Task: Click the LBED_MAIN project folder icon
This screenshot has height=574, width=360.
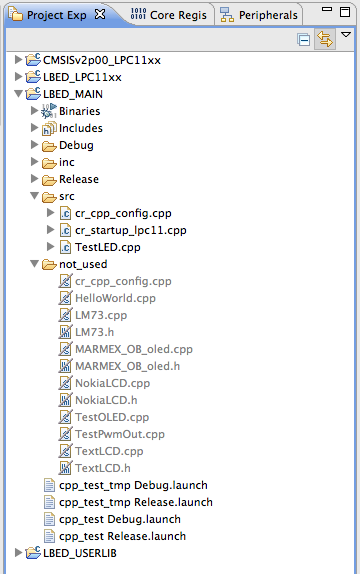Action: click(33, 93)
